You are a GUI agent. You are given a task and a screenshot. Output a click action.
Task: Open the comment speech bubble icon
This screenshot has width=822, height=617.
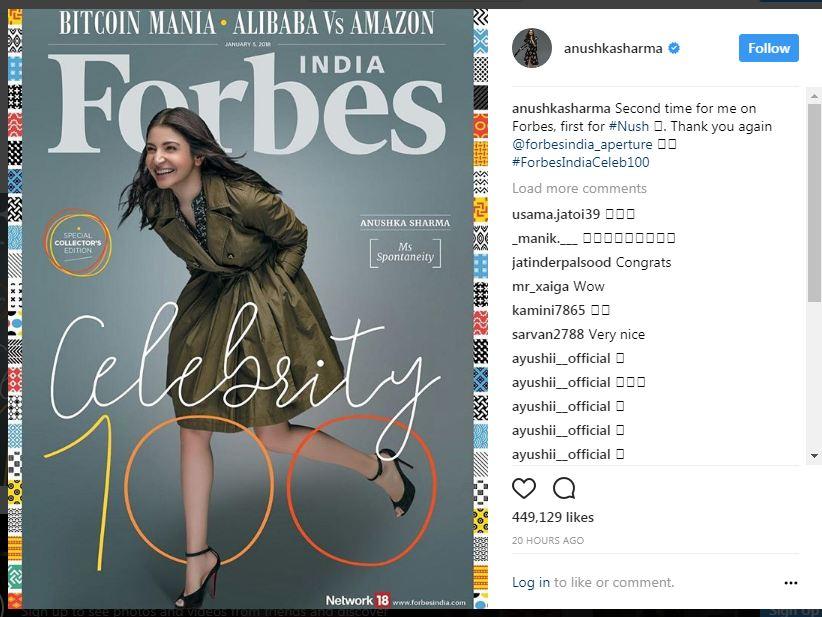pos(564,489)
